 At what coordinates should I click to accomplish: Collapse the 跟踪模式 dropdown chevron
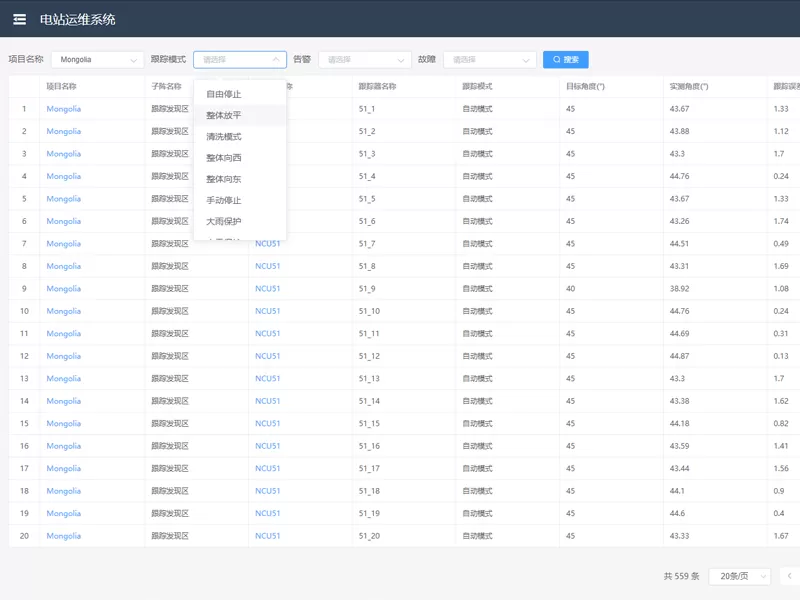point(275,60)
